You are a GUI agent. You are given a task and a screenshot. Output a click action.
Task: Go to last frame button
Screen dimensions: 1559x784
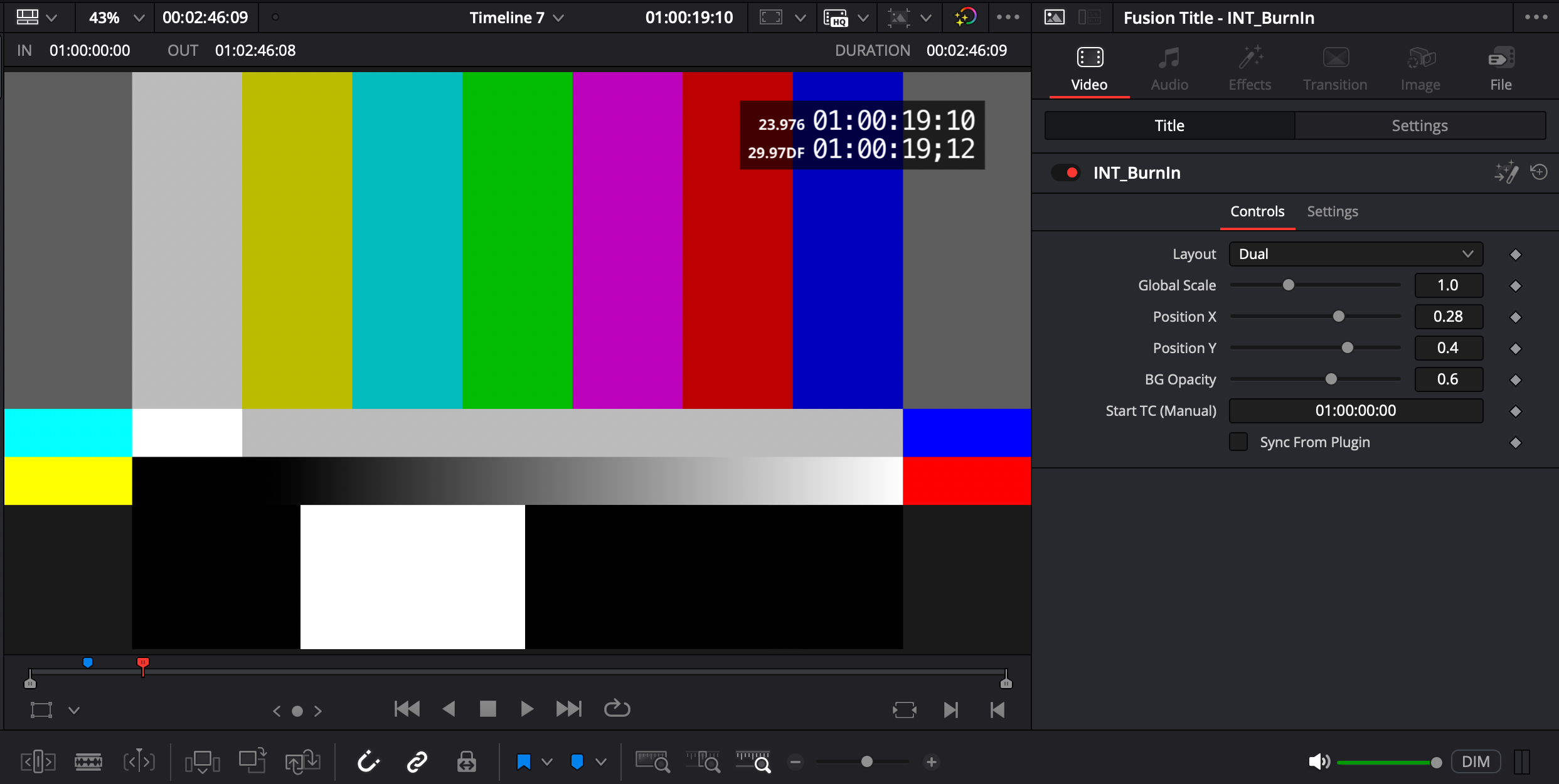[569, 709]
